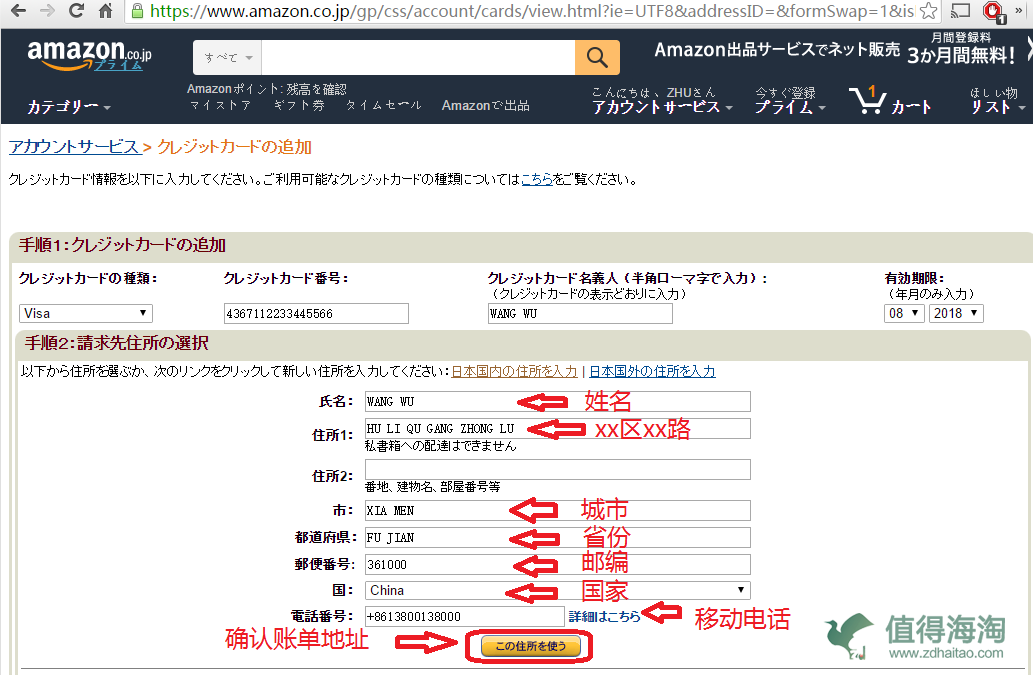Click the browser forward arrow
Image resolution: width=1033 pixels, height=675 pixels.
[47, 11]
